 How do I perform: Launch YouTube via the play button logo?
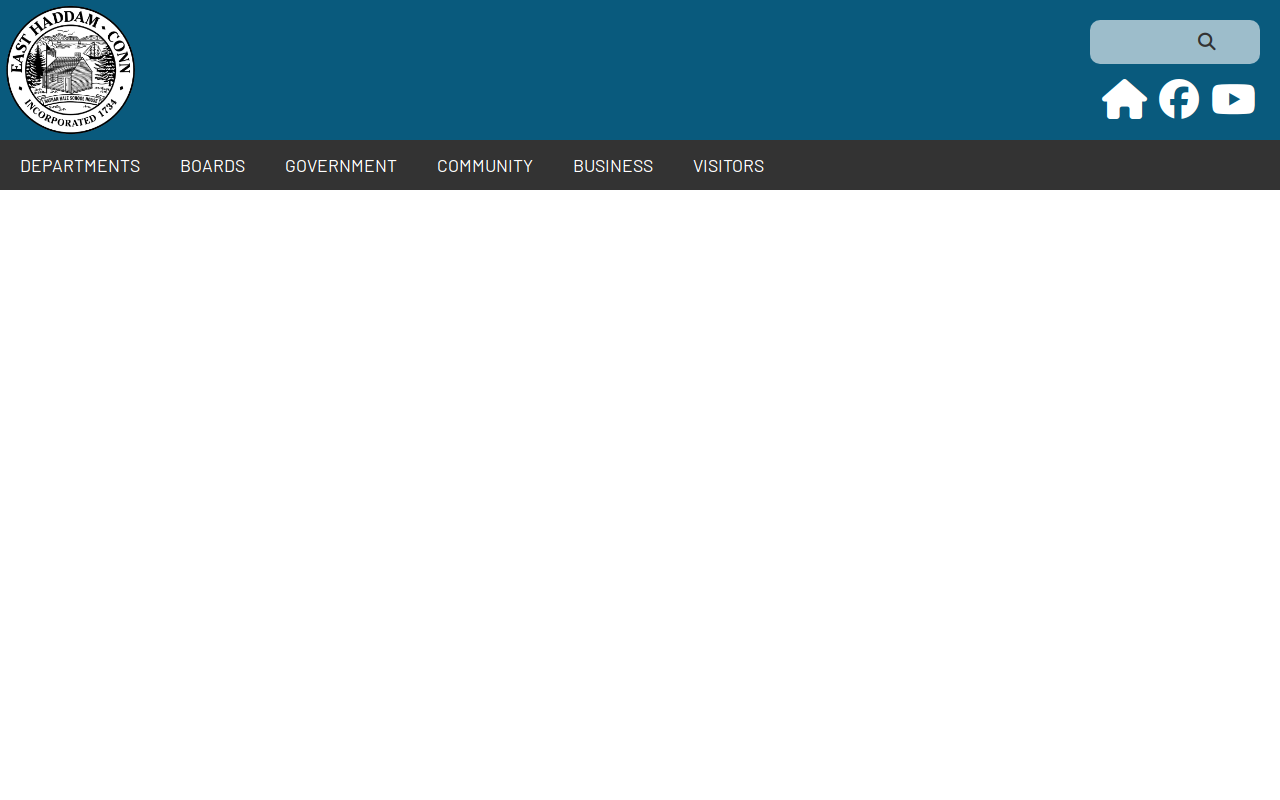pos(1233,99)
